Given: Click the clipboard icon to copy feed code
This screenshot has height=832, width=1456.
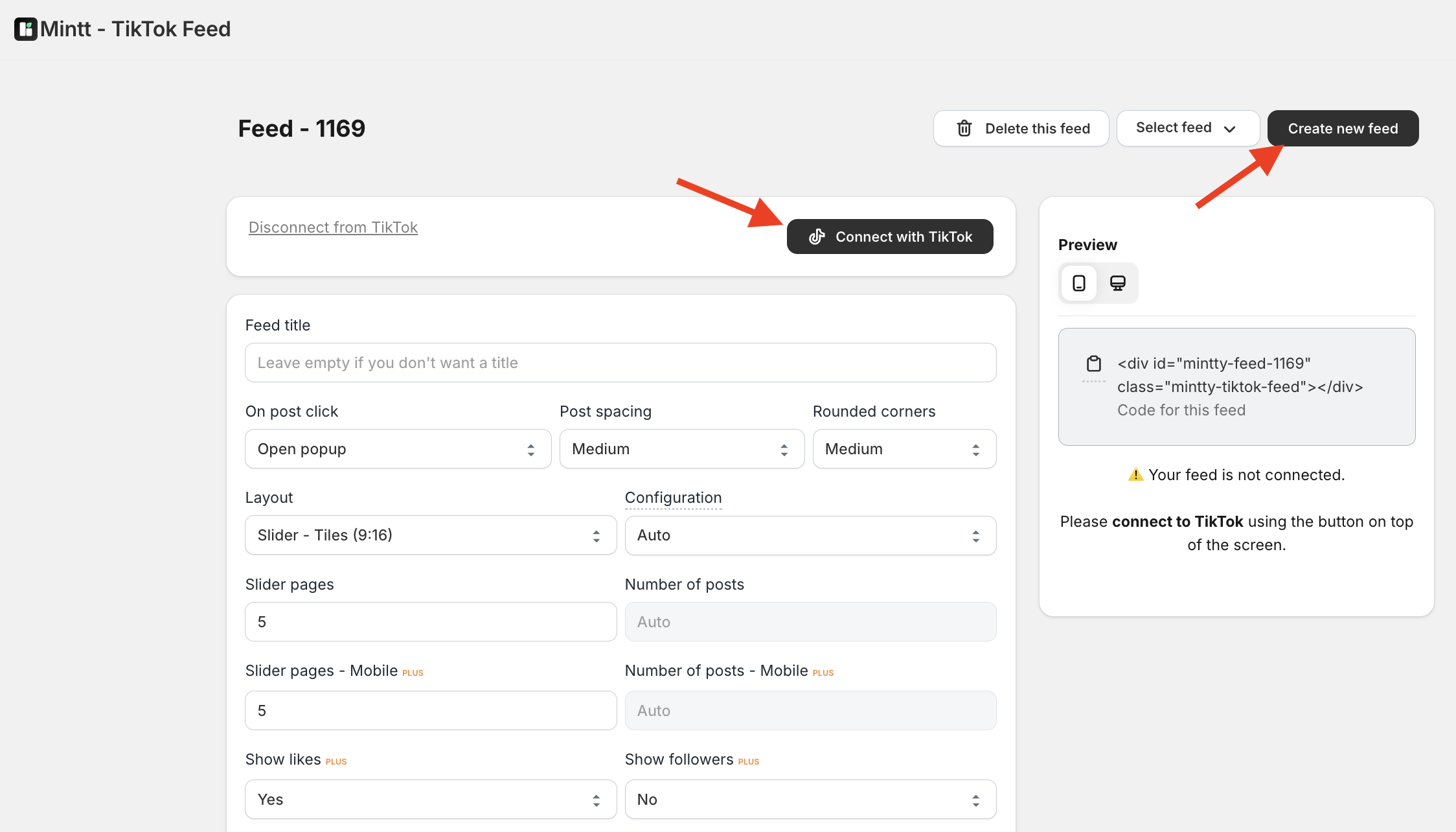Looking at the screenshot, I should (x=1094, y=363).
